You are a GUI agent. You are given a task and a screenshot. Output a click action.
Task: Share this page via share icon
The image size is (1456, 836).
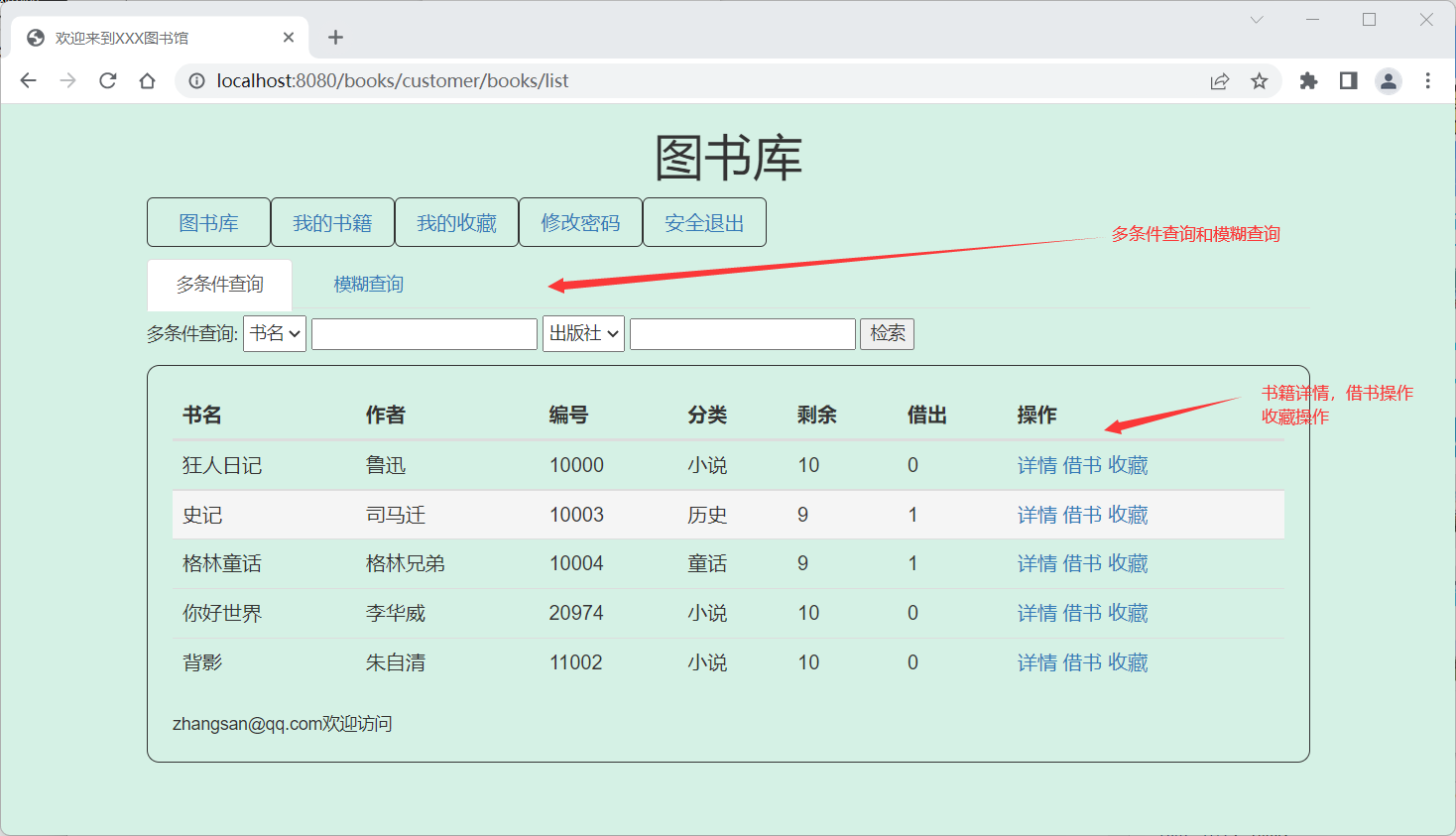[1220, 81]
